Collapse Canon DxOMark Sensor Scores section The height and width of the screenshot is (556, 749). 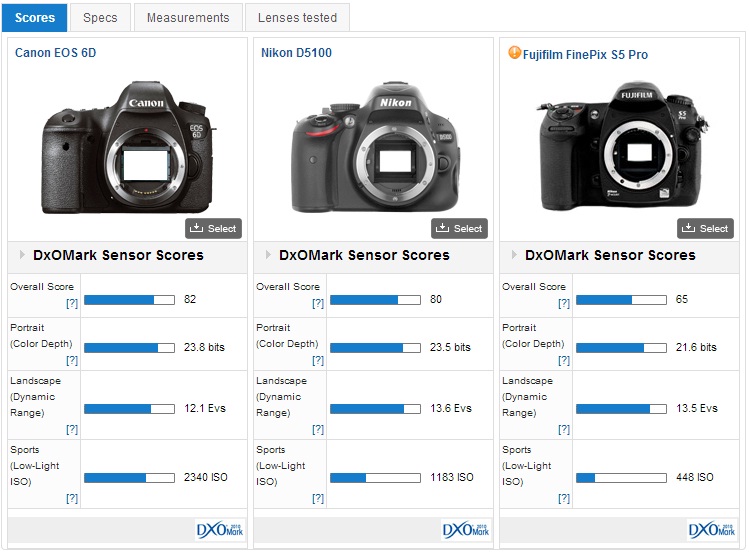(22, 255)
